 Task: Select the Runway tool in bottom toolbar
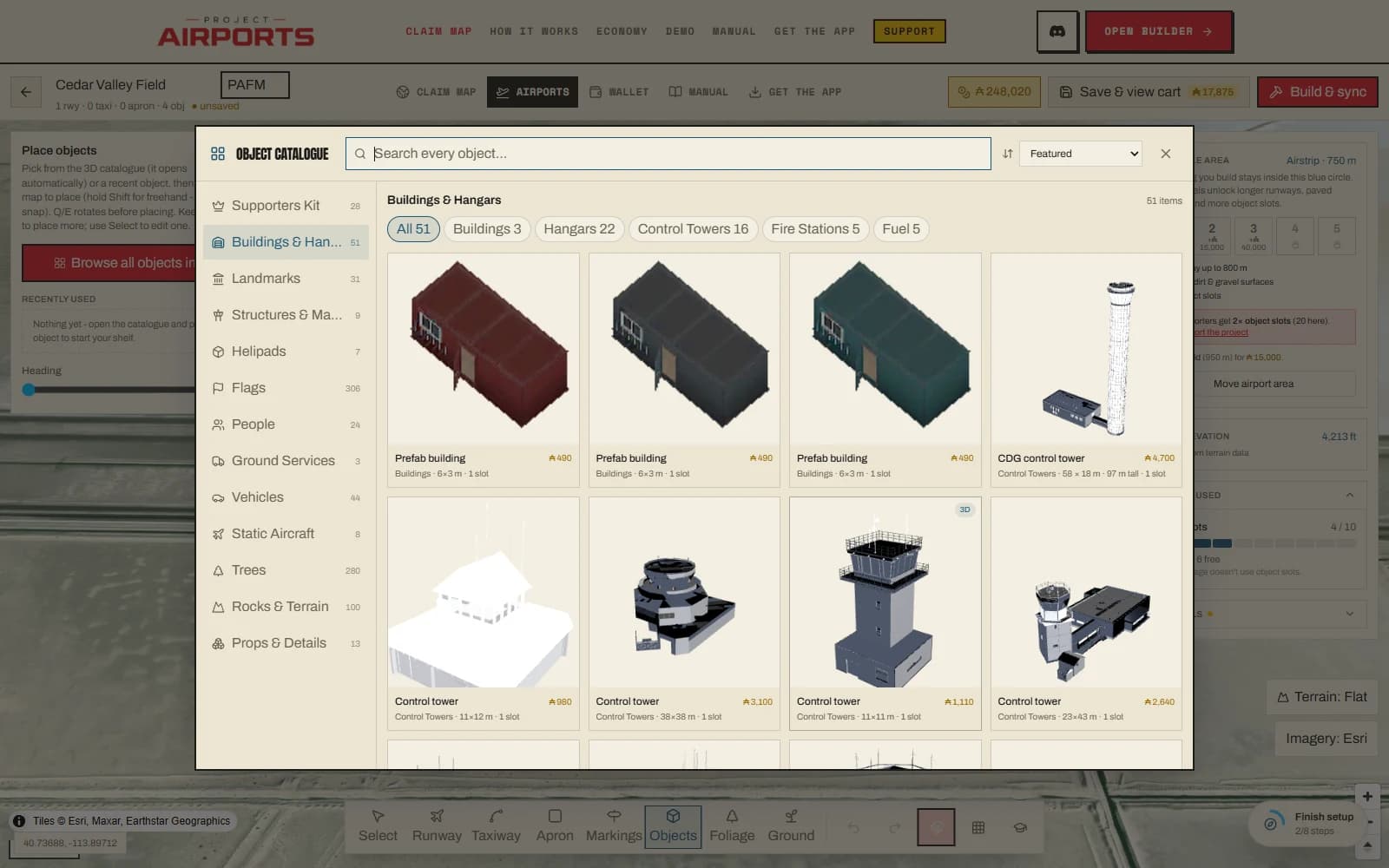(437, 825)
